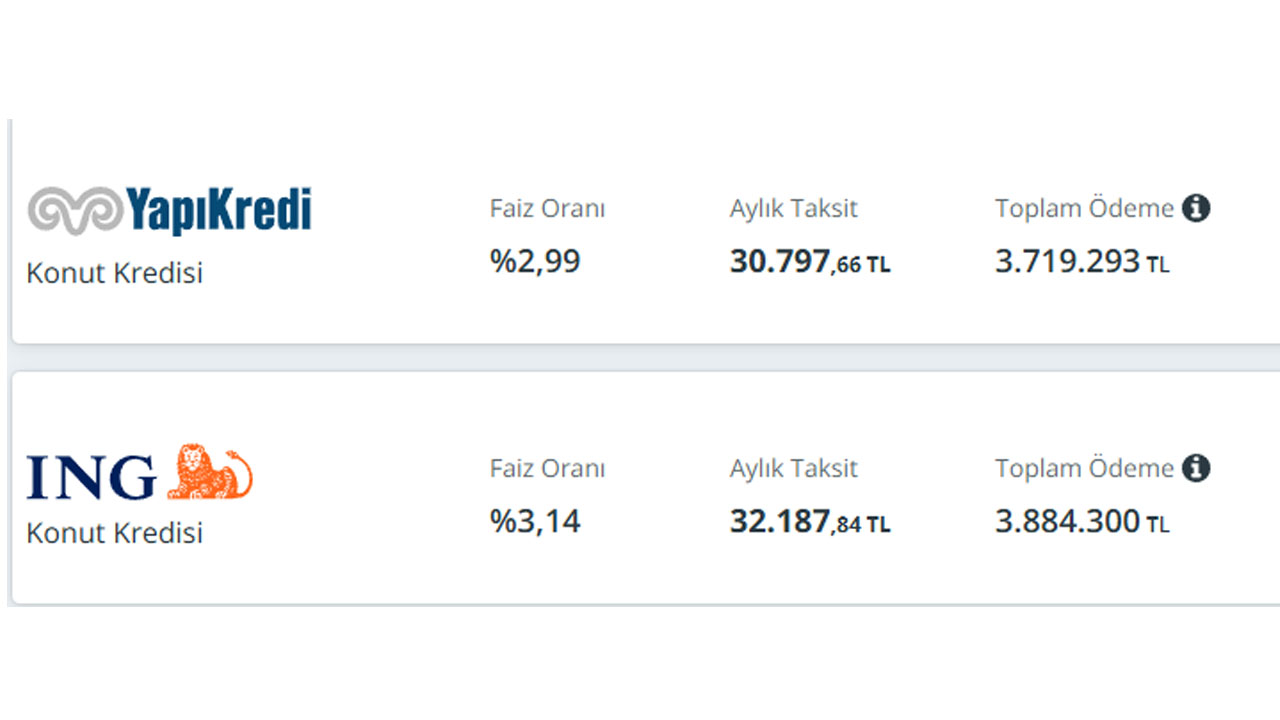Click ING monthly installment 32.187,84 TL
The image size is (1280, 720).
click(810, 522)
